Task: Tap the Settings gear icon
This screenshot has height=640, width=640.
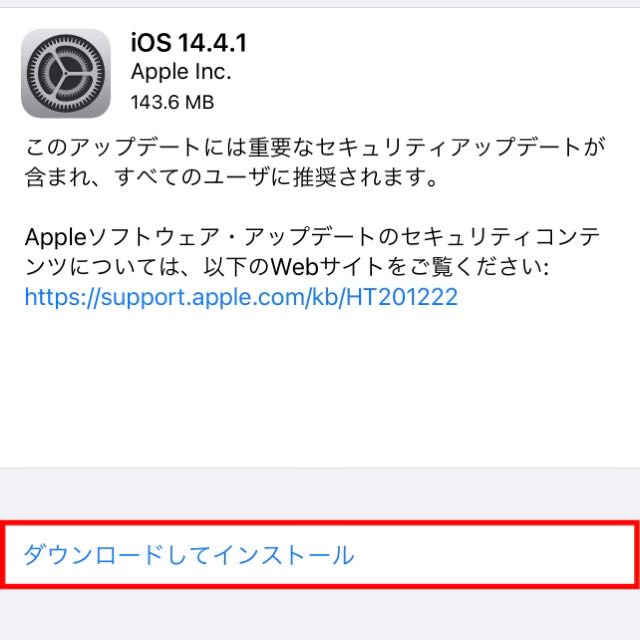Action: pos(66,73)
